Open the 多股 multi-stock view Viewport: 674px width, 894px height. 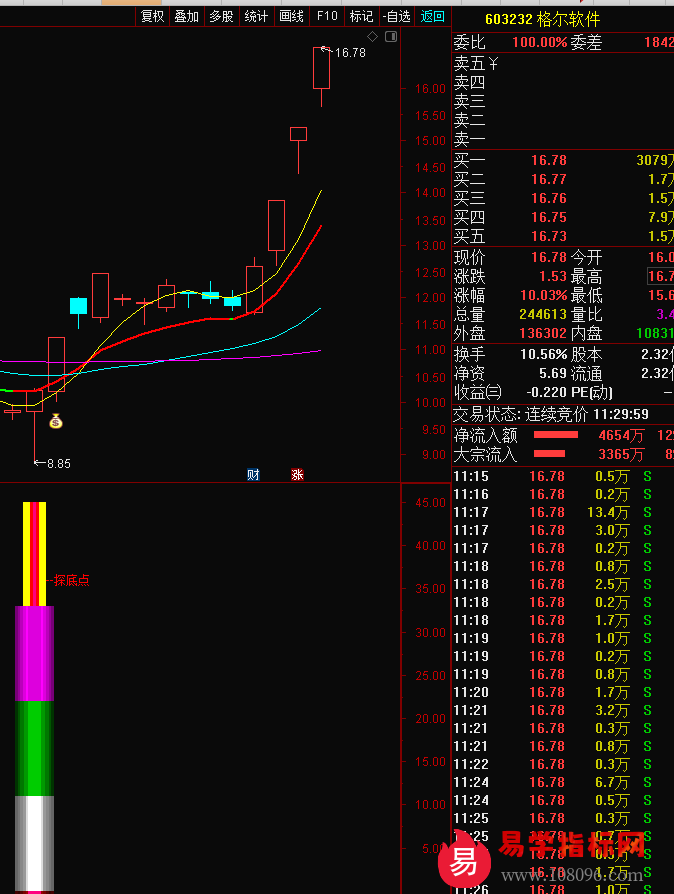(221, 16)
